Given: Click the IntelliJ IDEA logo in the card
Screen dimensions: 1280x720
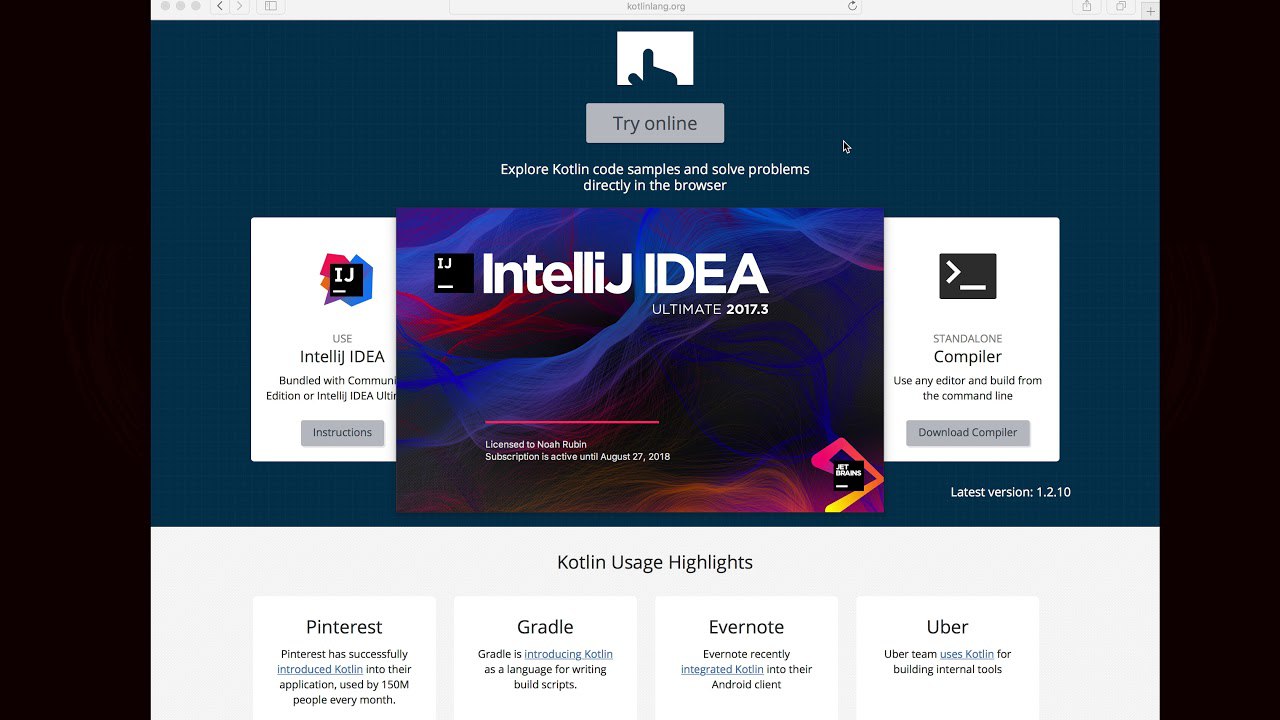Looking at the screenshot, I should click(346, 279).
